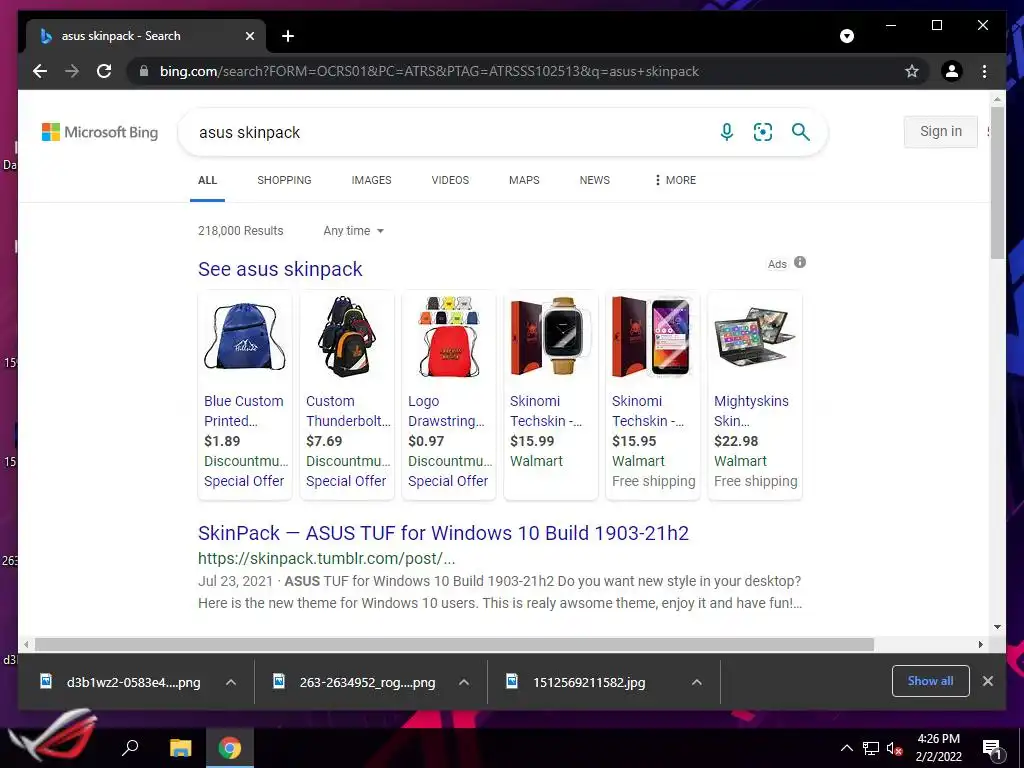Expand the MORE search categories menu
1024x768 pixels.
click(x=675, y=180)
